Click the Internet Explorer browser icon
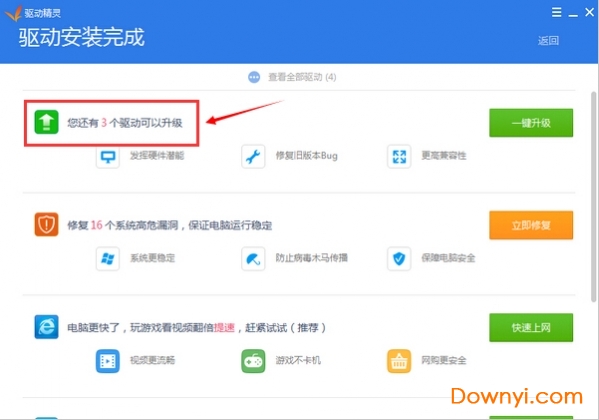599x420 pixels. click(x=47, y=327)
